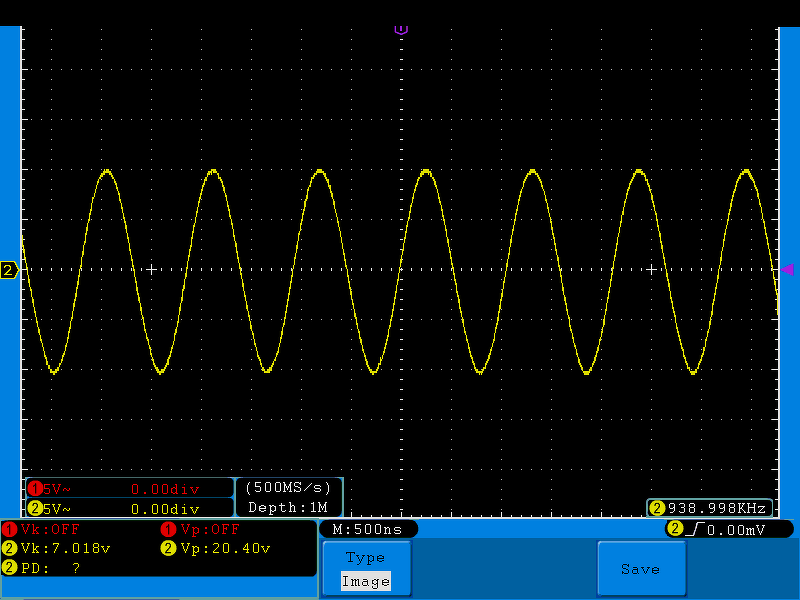Click the rising edge trigger symbol
800x600 pixels.
(x=695, y=529)
